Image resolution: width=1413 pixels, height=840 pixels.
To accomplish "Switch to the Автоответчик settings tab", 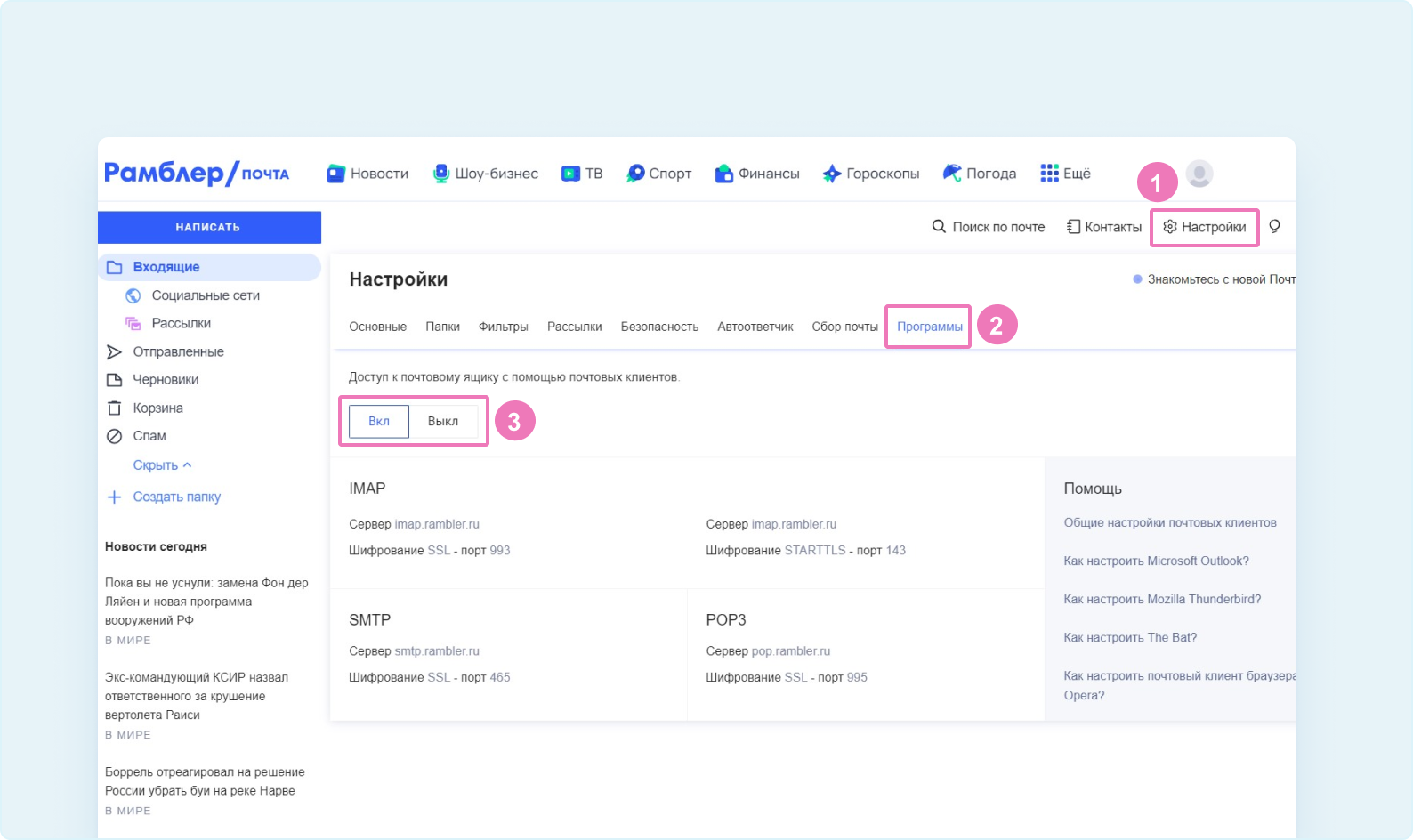I will 755,327.
